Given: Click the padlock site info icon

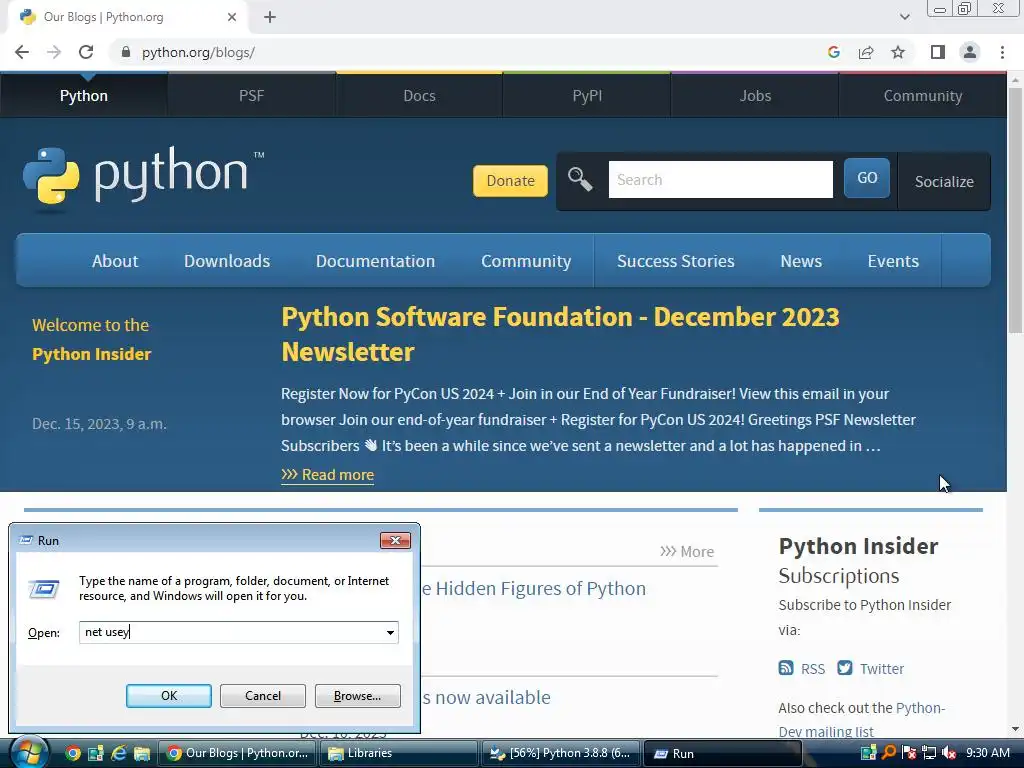Looking at the screenshot, I should (x=125, y=52).
